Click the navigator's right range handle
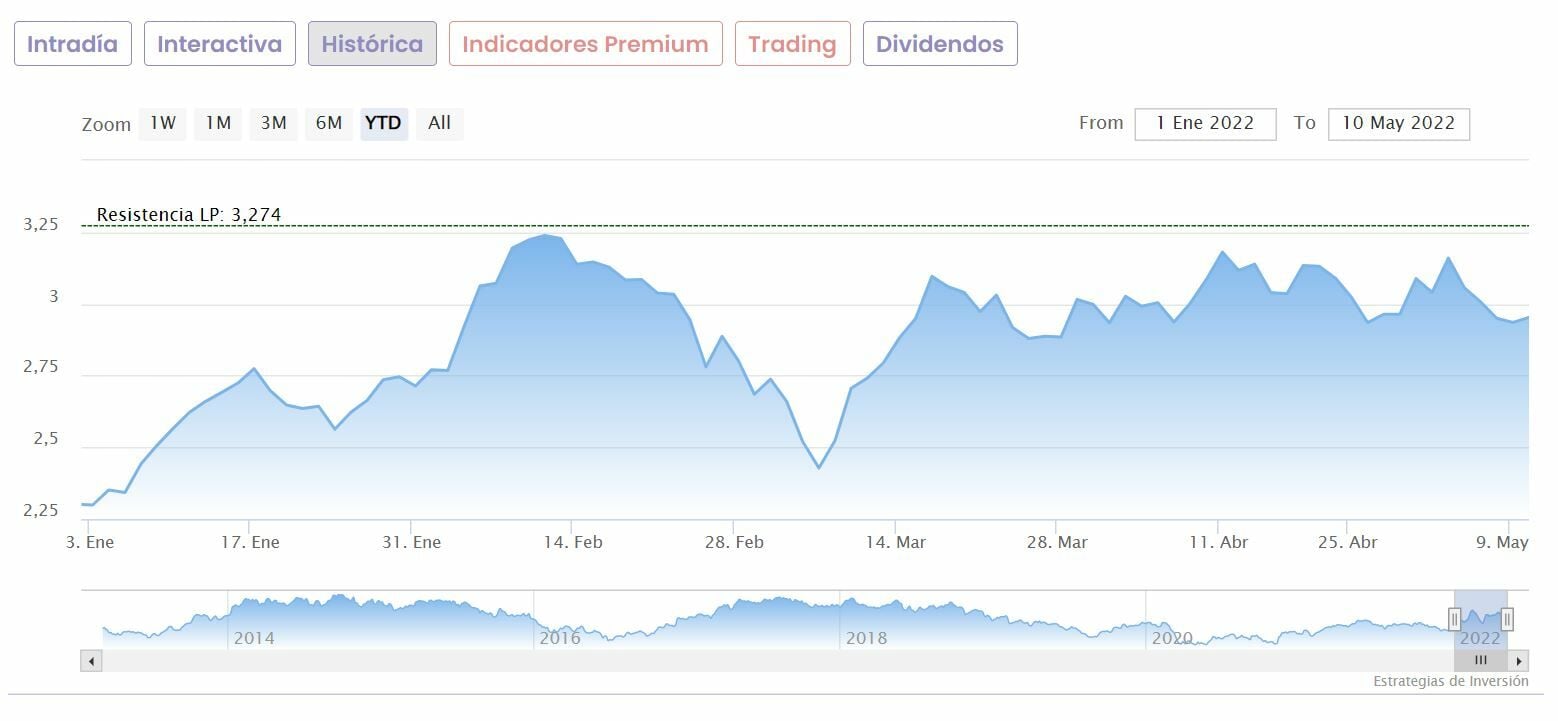The width and height of the screenshot is (1558, 721). (x=1507, y=620)
